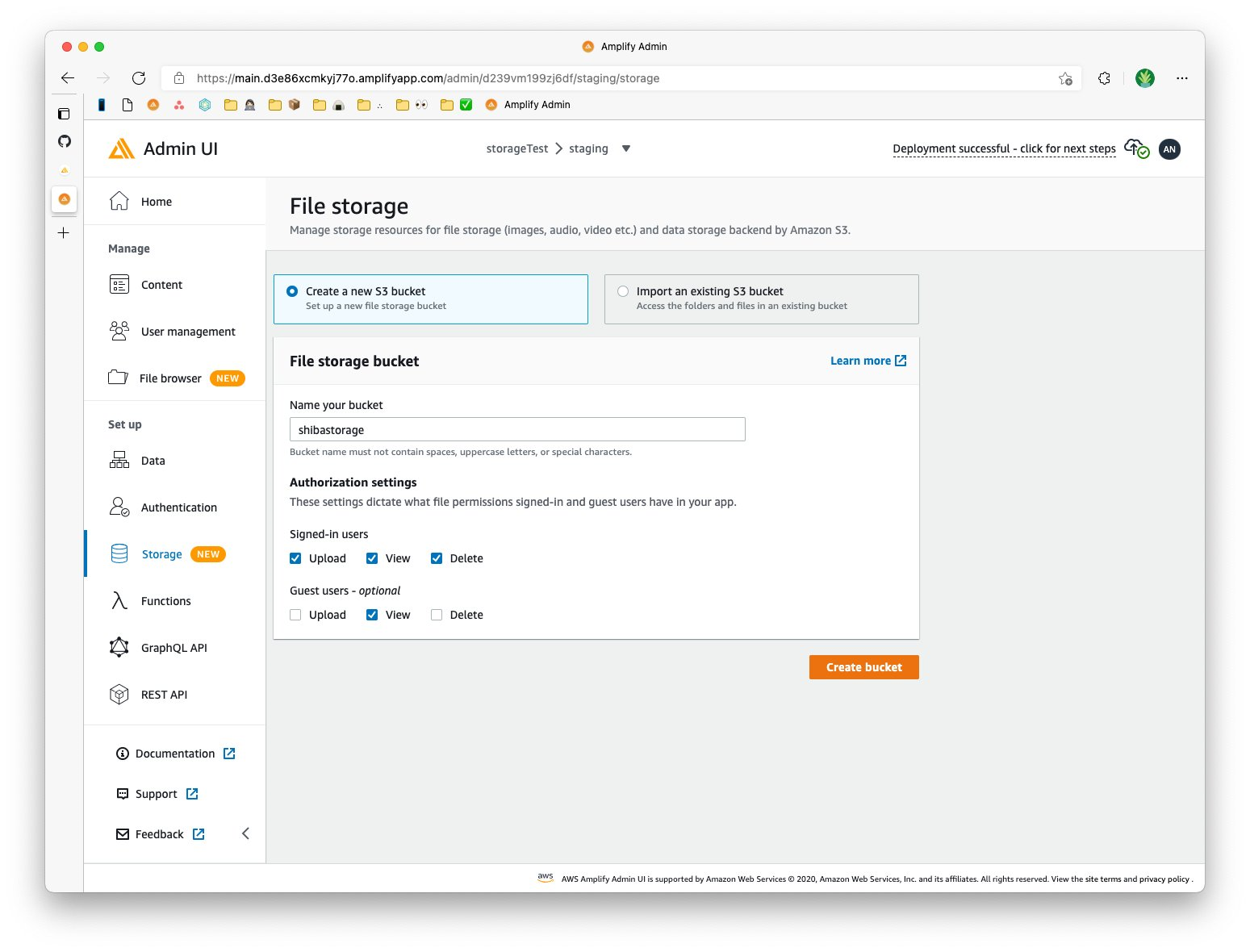
Task: Click the browser address bar URL
Action: click(x=429, y=78)
